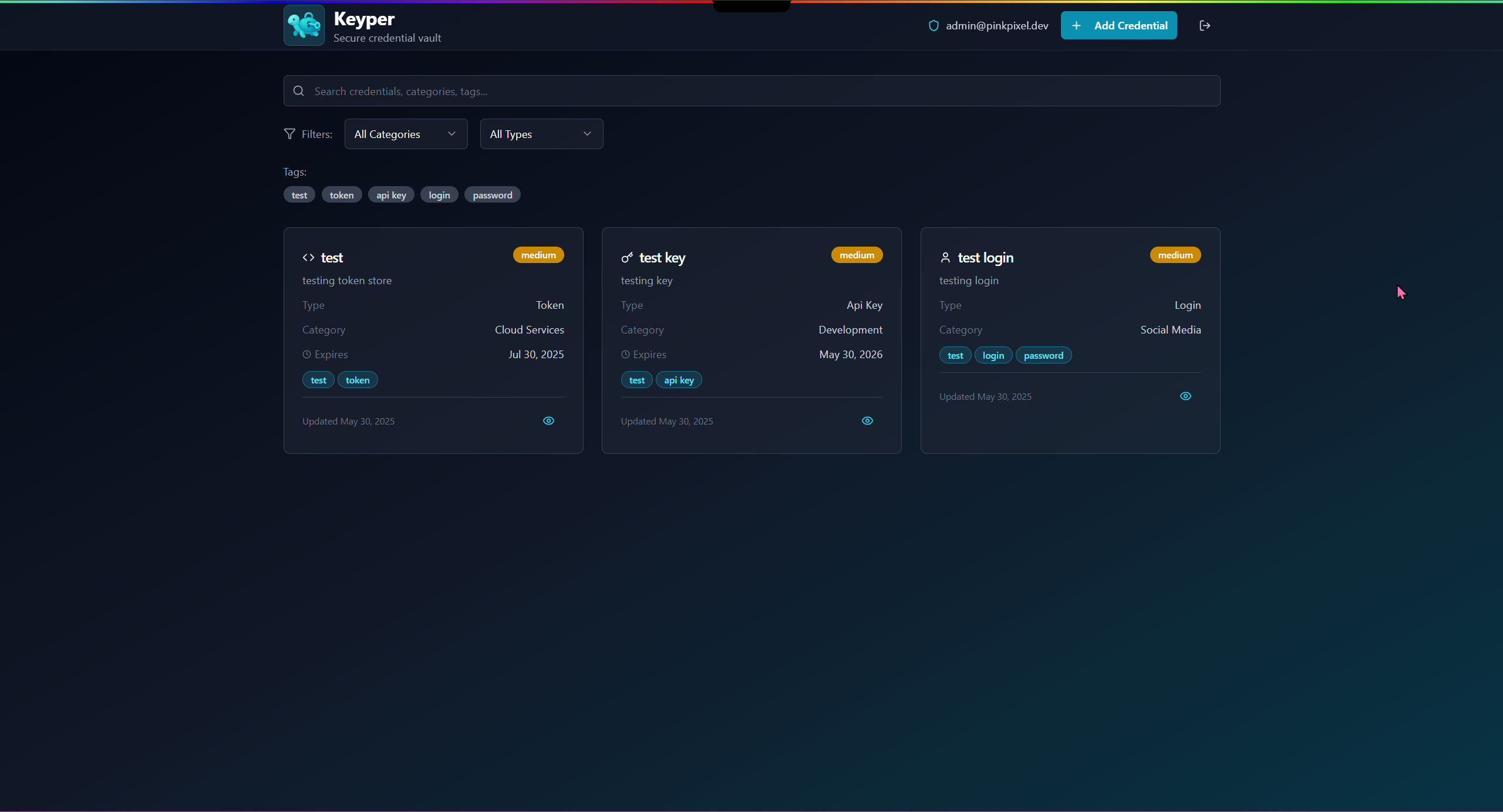
Task: Click clock icon beside May 30, 2026 expiry
Action: [x=625, y=354]
